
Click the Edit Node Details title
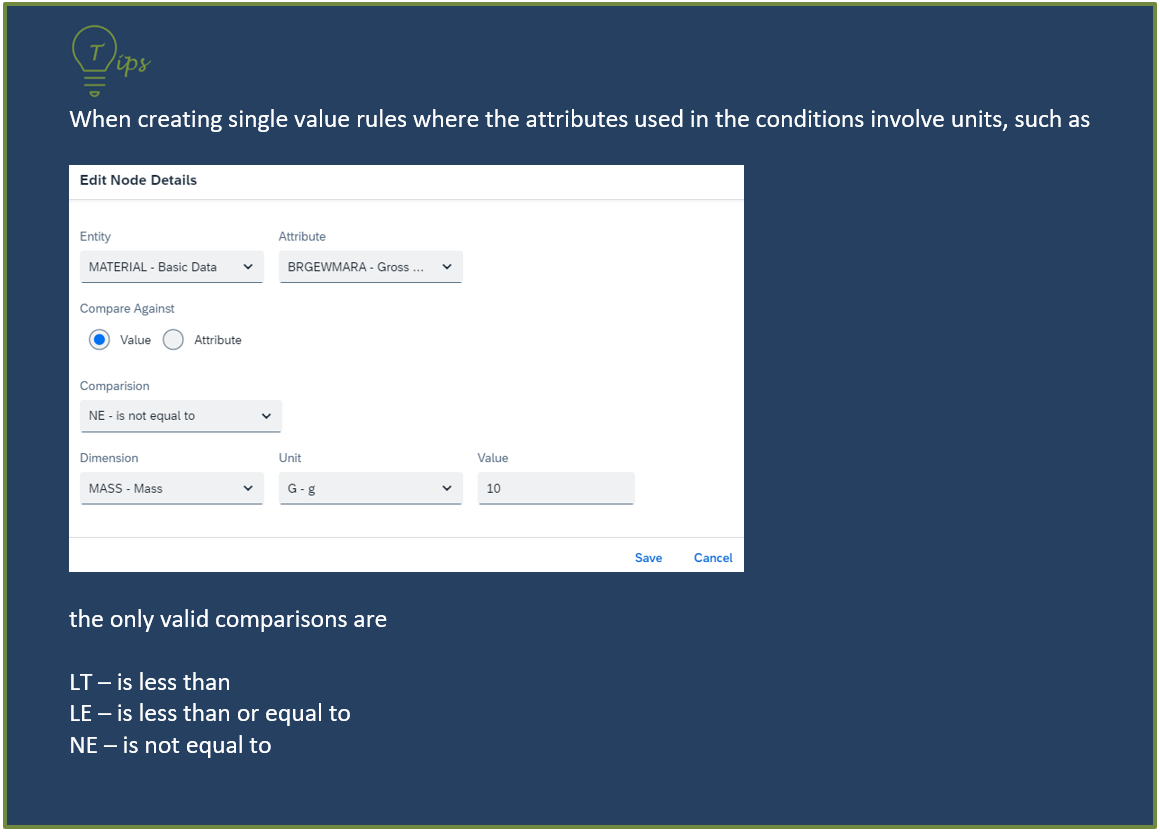pos(138,180)
